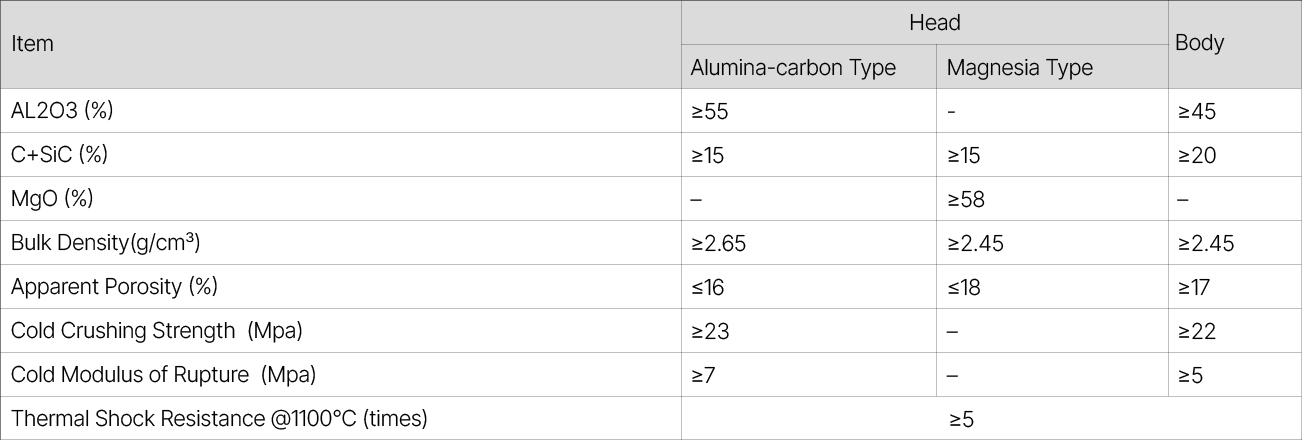Select the ≥2.65 bulk density value
1302x440 pixels.
pos(718,243)
